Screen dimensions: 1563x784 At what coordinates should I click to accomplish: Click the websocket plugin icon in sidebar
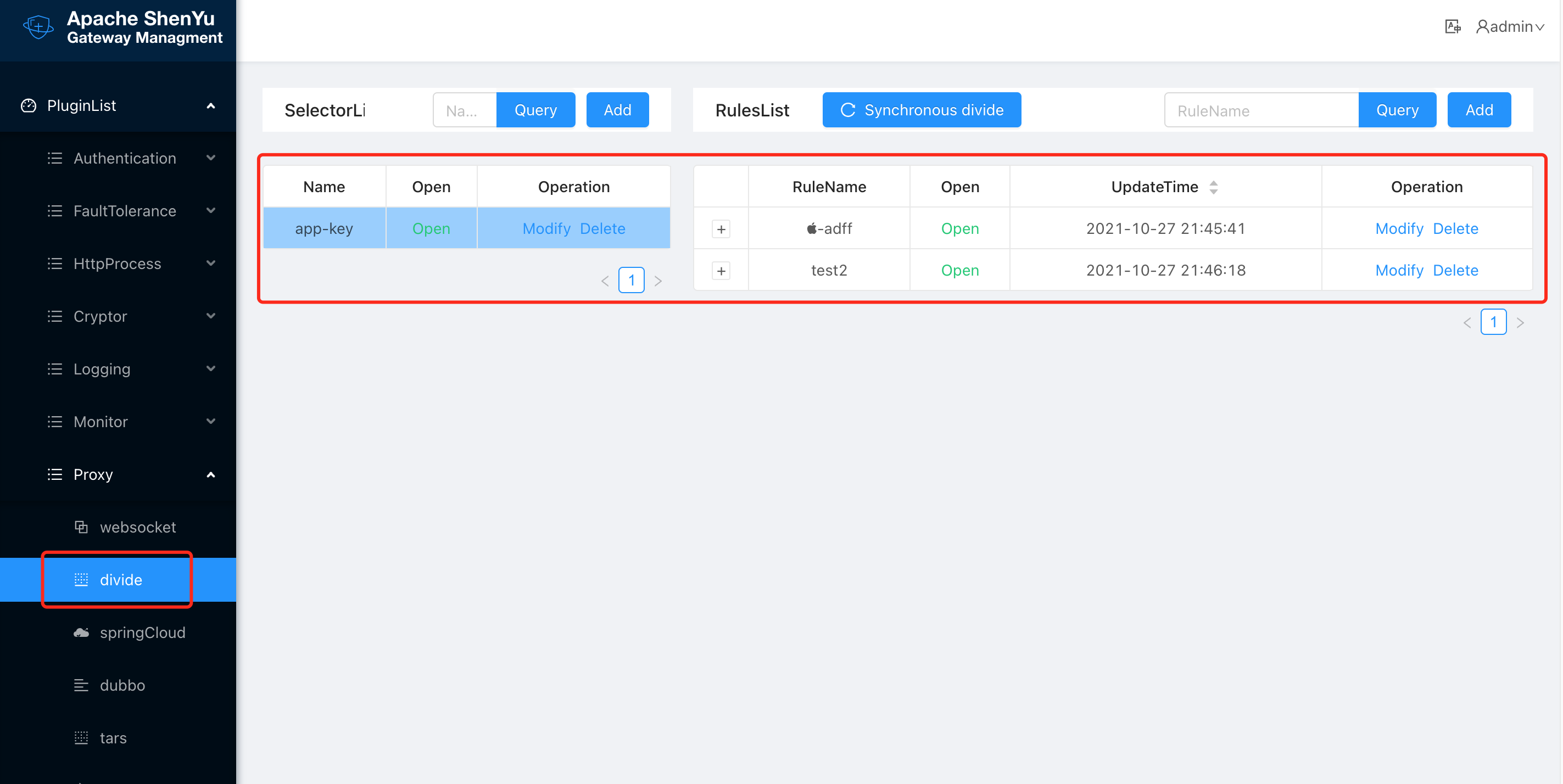[x=81, y=527]
